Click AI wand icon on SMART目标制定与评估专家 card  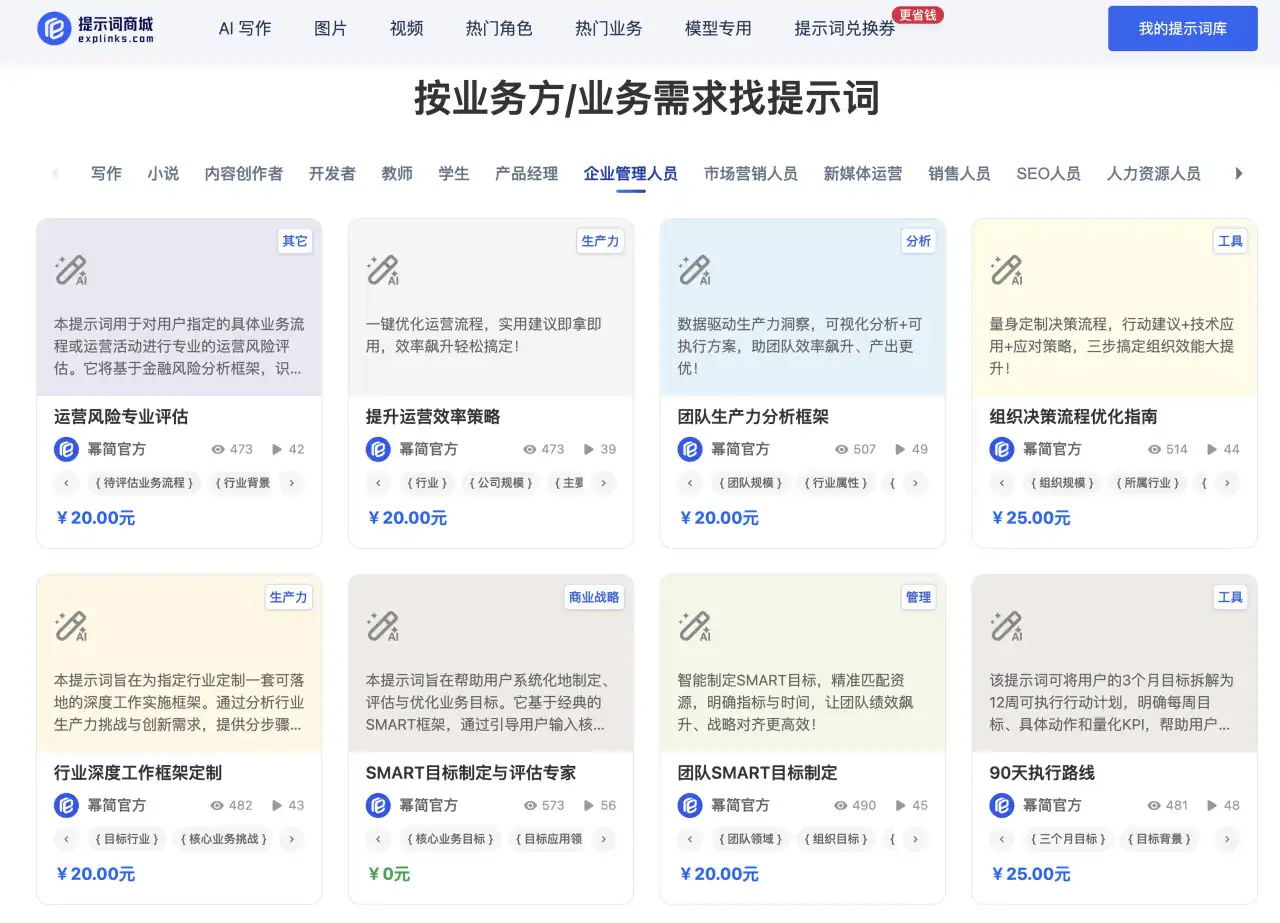383,626
